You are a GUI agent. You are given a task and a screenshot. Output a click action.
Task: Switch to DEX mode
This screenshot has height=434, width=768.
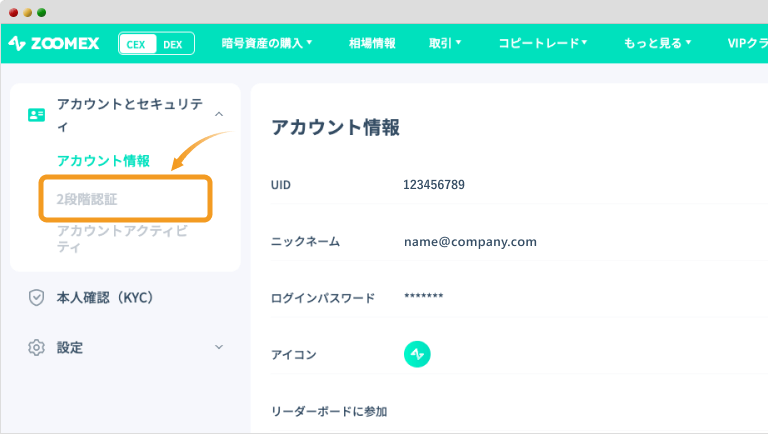click(173, 44)
